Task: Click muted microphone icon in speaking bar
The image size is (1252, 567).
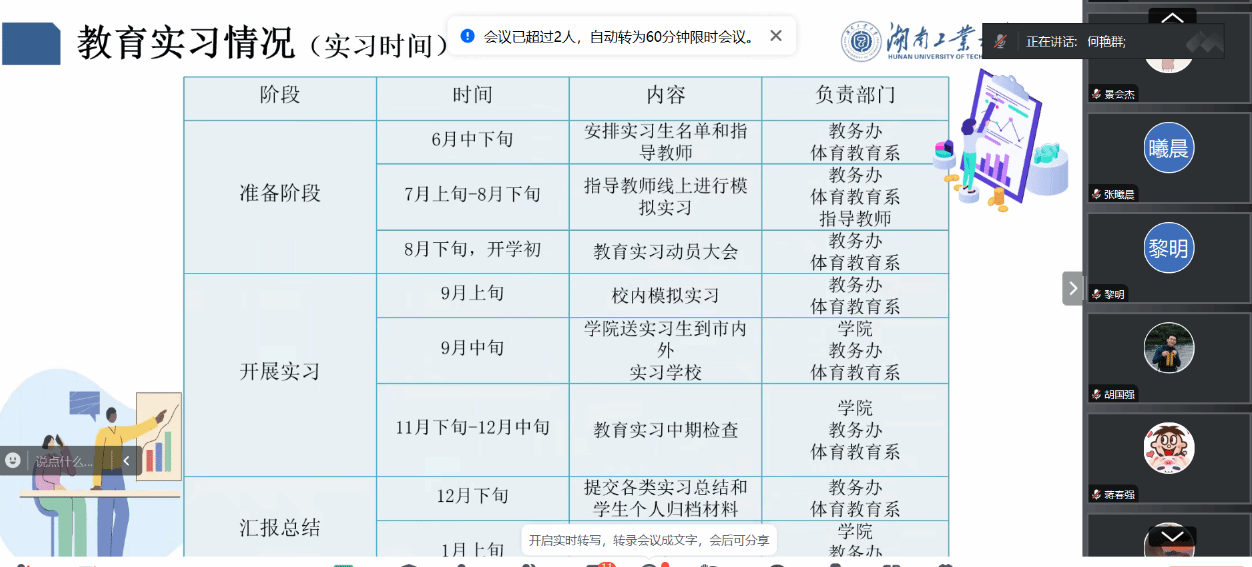Action: [1001, 41]
